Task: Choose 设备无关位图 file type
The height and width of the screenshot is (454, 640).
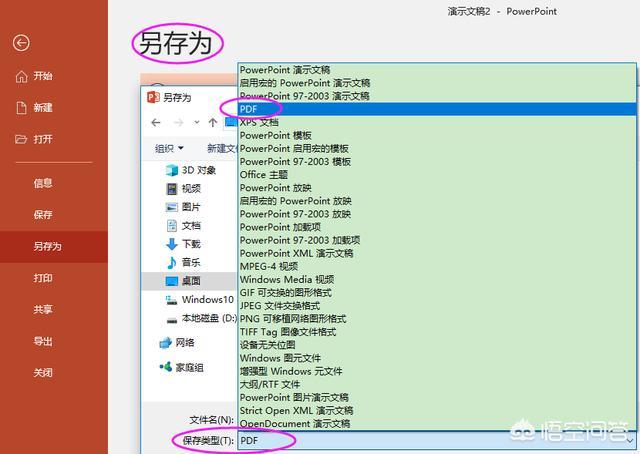Action: pyautogui.click(x=437, y=345)
